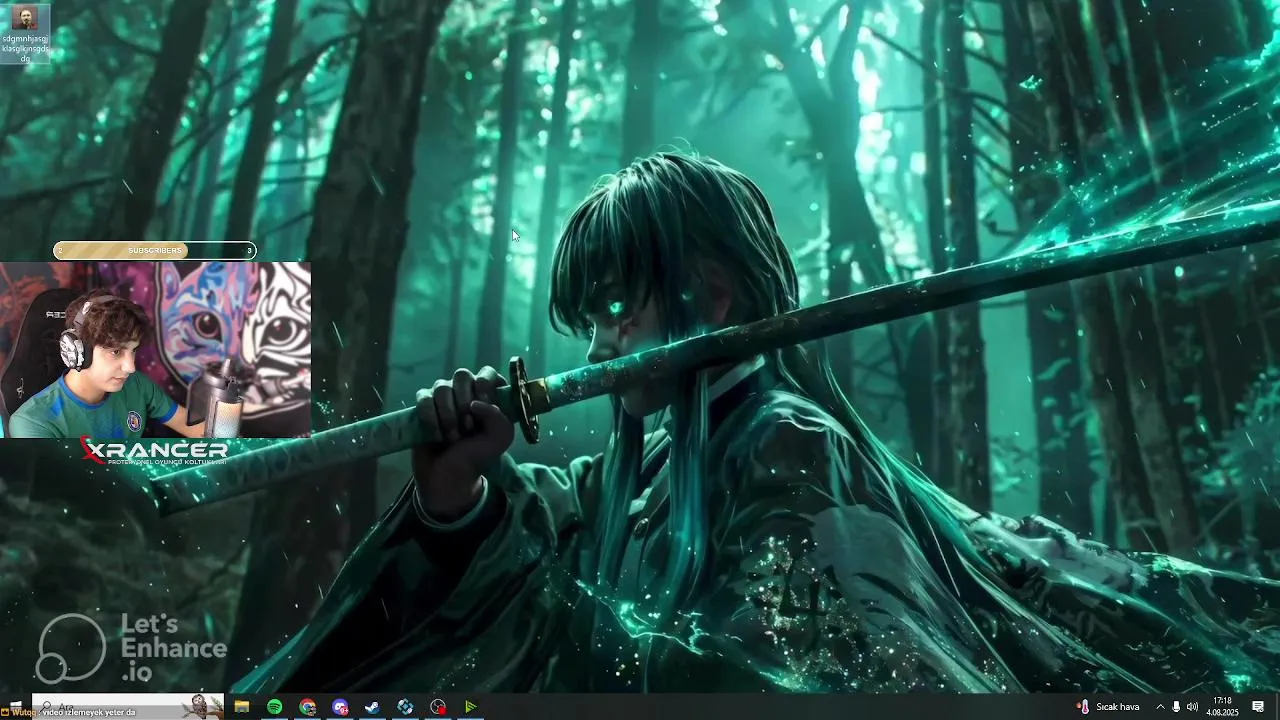This screenshot has width=1280, height=720.
Task: Open Steam from the taskbar
Action: click(372, 706)
